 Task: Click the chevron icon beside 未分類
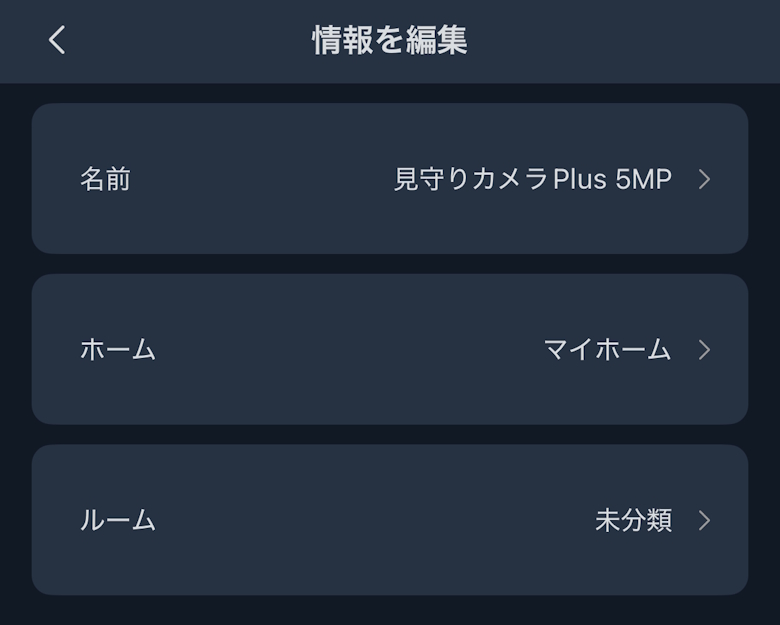tap(704, 520)
